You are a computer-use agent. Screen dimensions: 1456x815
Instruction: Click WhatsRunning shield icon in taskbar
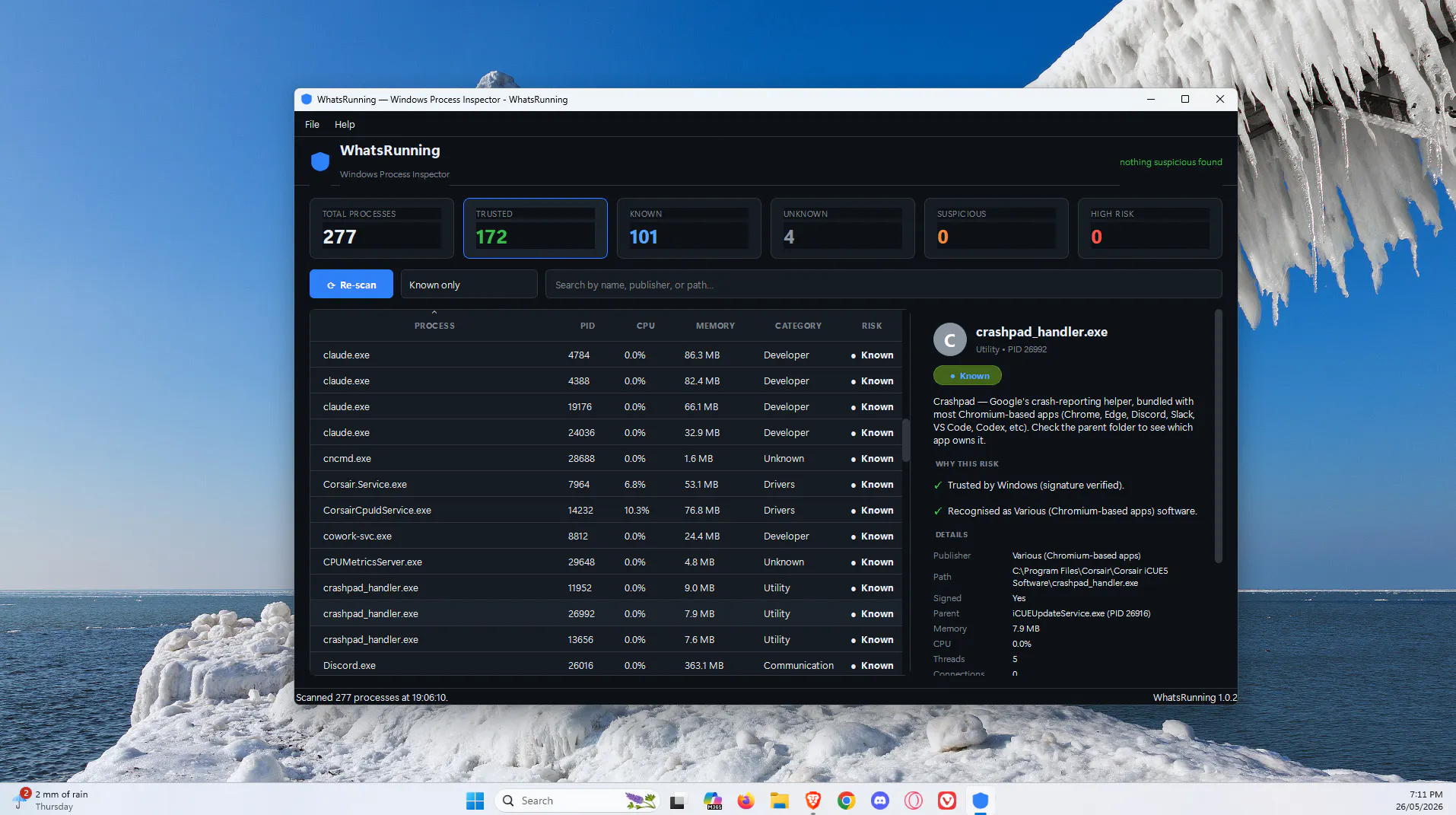[x=980, y=801]
